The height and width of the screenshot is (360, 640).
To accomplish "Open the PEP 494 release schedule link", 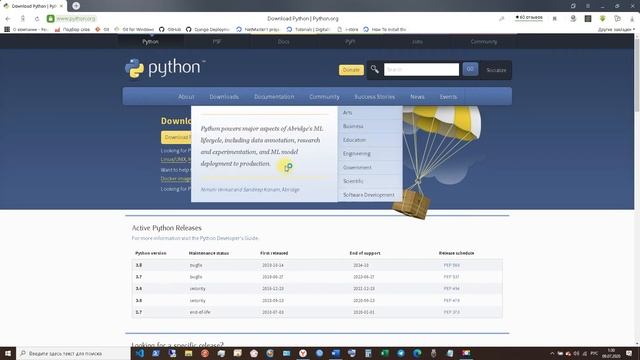I will (x=451, y=289).
